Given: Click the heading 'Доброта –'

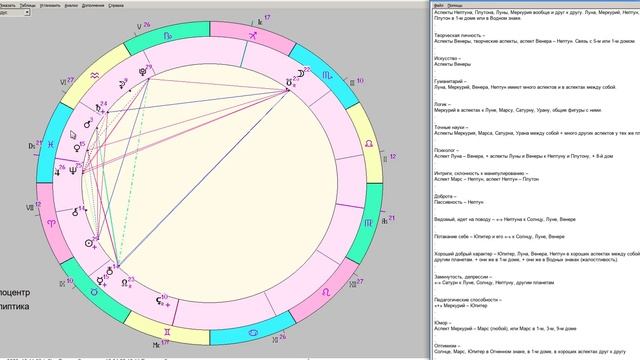Looking at the screenshot, I should pos(445,196).
